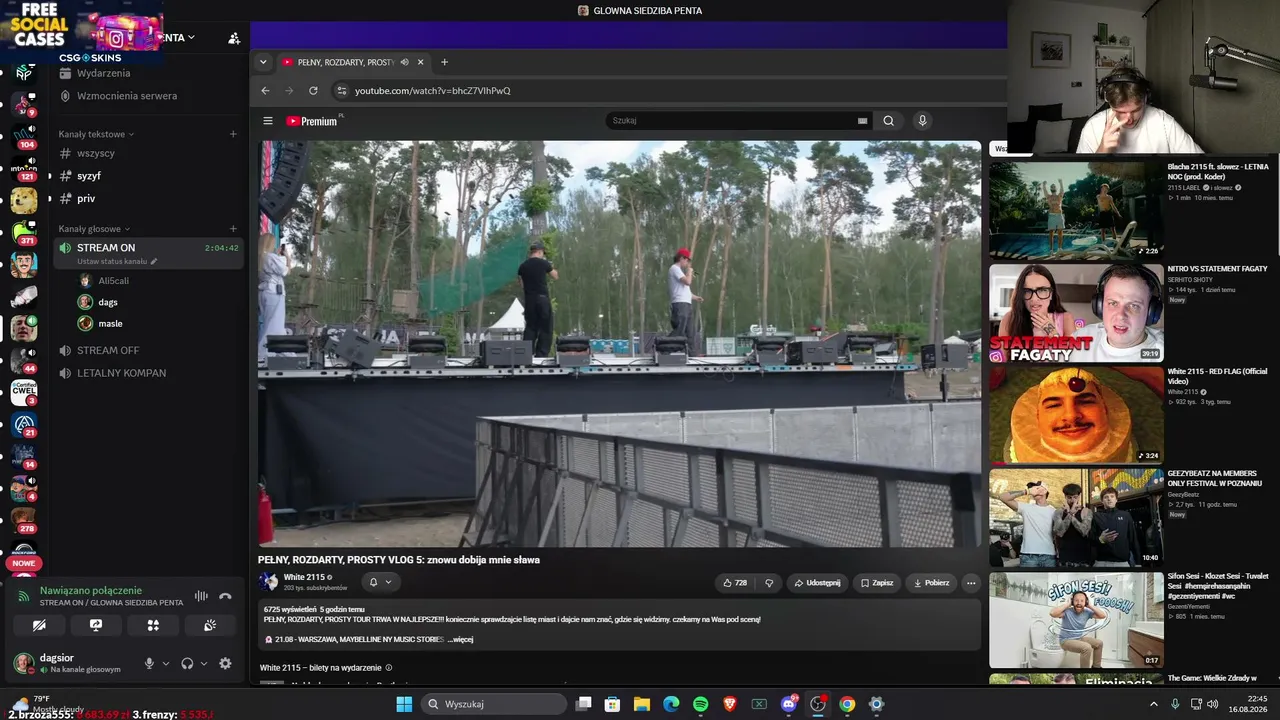Go to YouTube Premium home logo
Screen dimensions: 1280x720
[x=312, y=121]
